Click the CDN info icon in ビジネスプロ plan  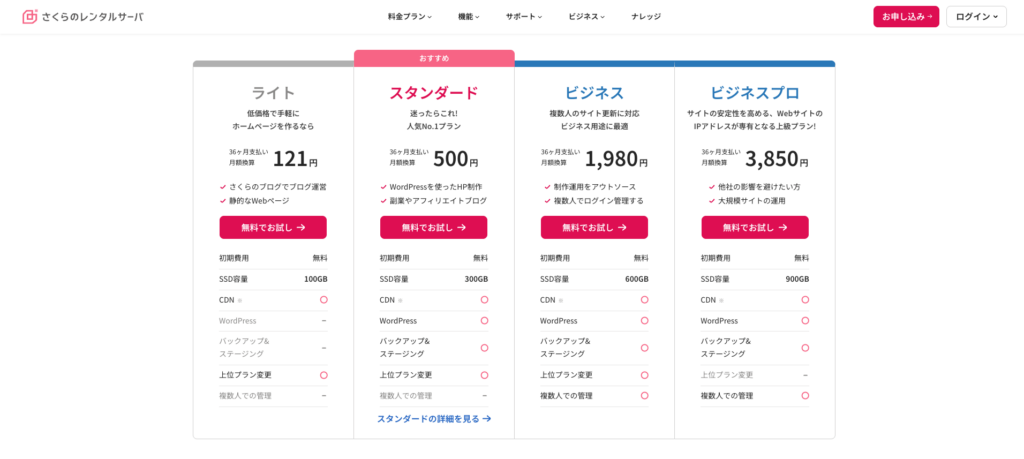721,300
